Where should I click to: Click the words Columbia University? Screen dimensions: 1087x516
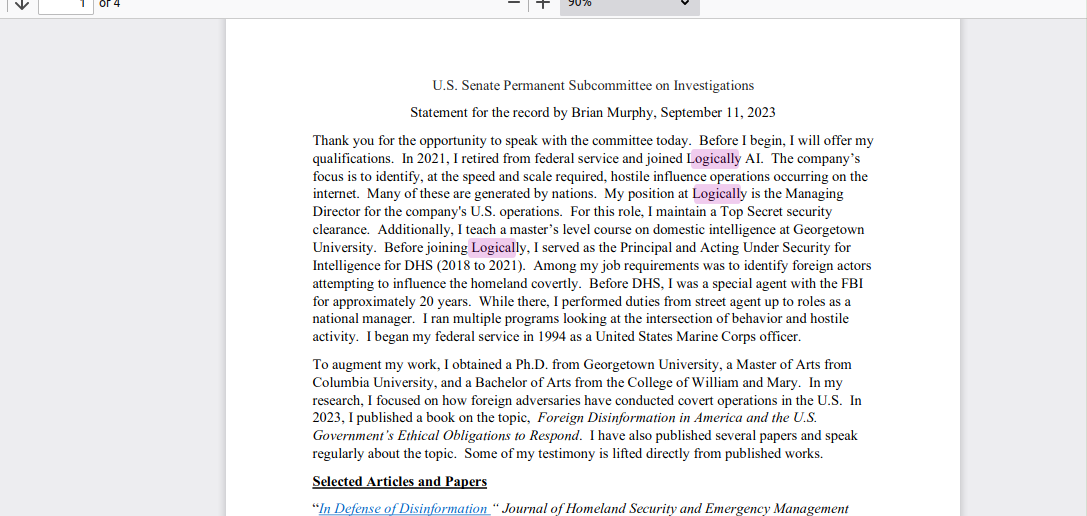coord(374,382)
